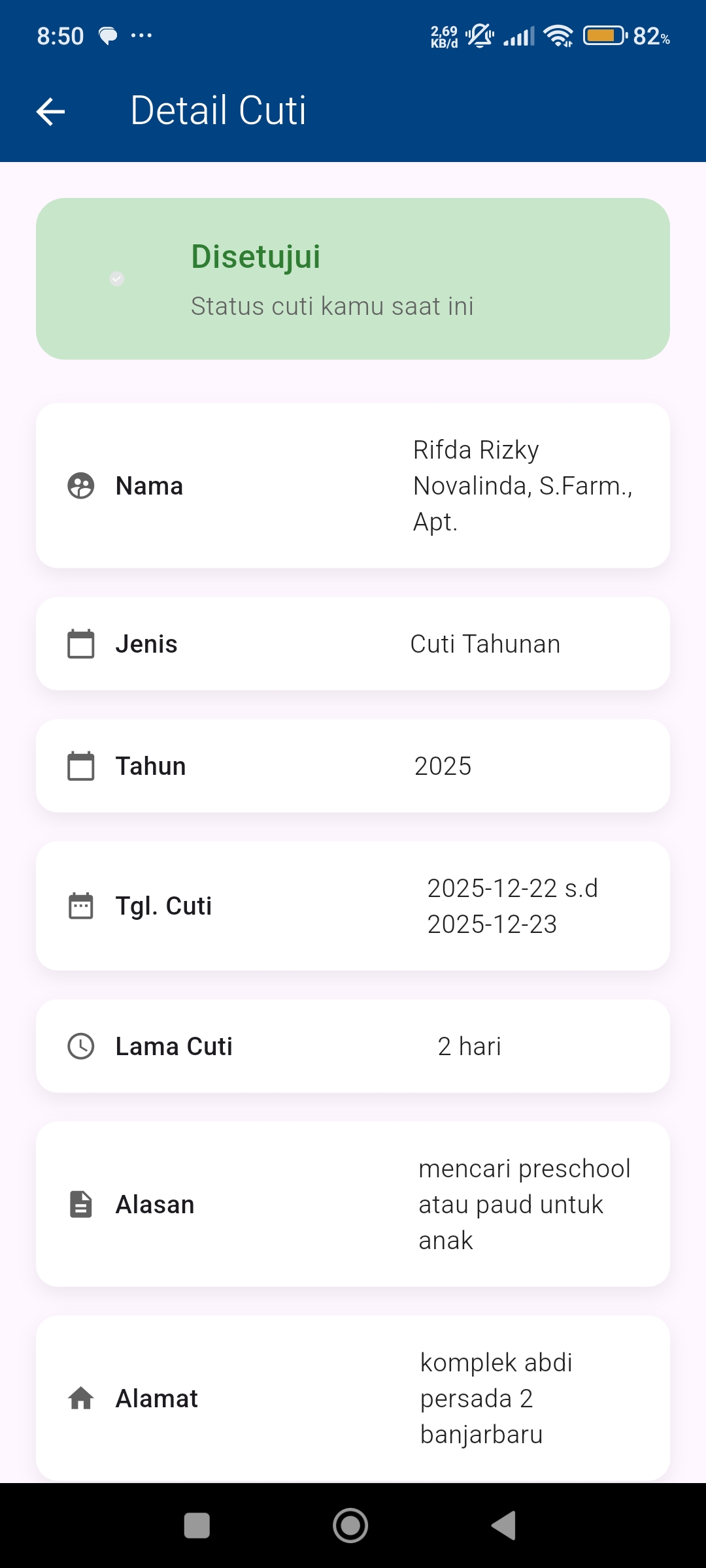
Task: Click the small check icon in status card
Action: [117, 279]
